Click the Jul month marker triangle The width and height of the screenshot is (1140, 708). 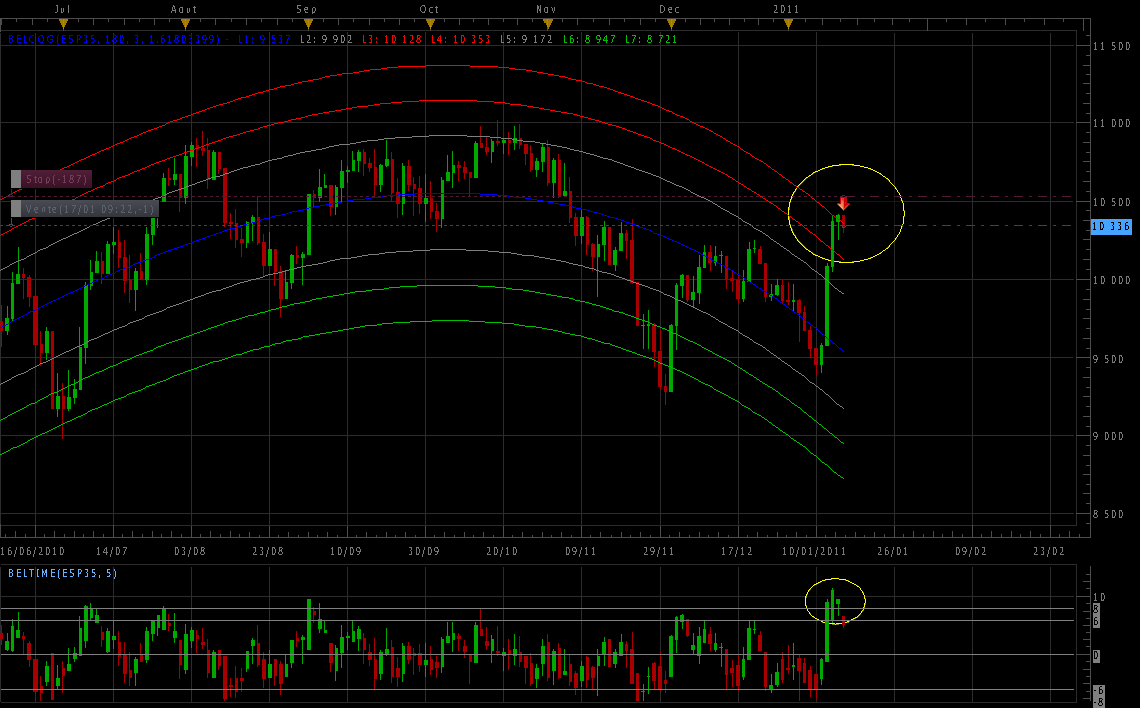(63, 23)
